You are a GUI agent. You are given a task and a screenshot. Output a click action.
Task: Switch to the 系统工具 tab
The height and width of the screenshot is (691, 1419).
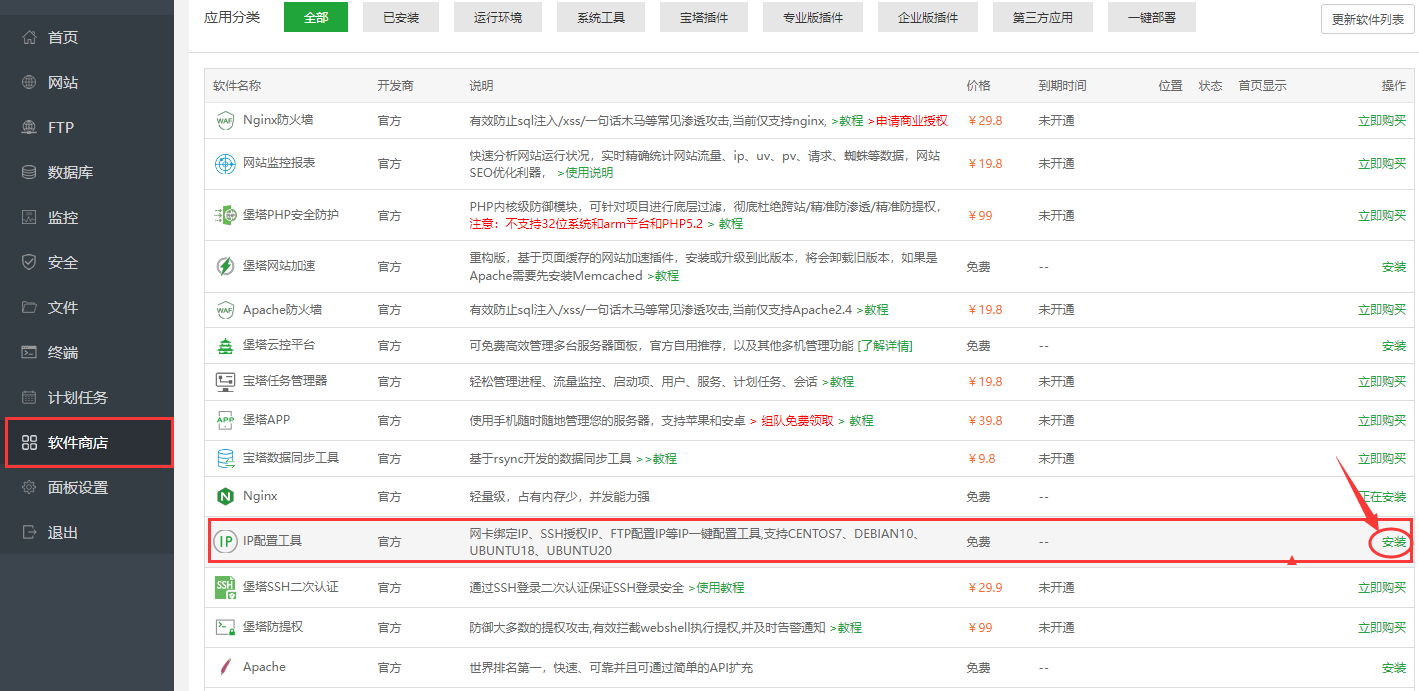[602, 17]
